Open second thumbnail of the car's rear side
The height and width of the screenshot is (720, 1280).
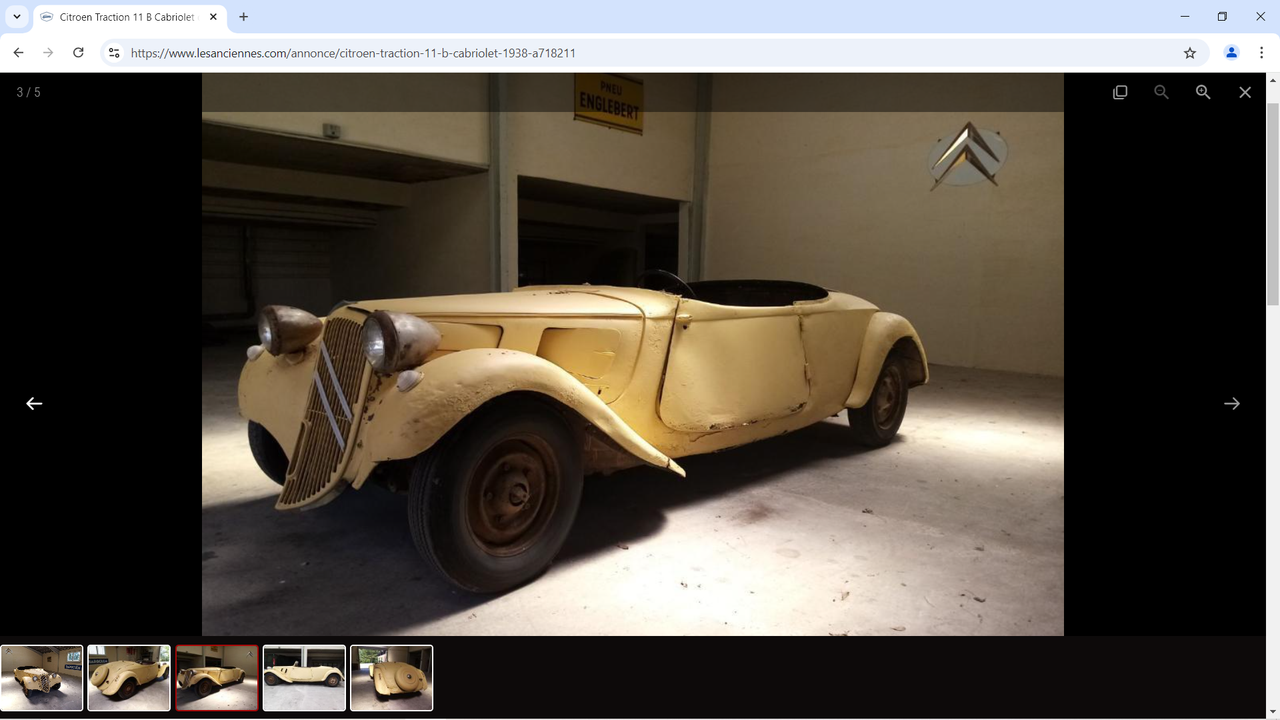(x=129, y=678)
